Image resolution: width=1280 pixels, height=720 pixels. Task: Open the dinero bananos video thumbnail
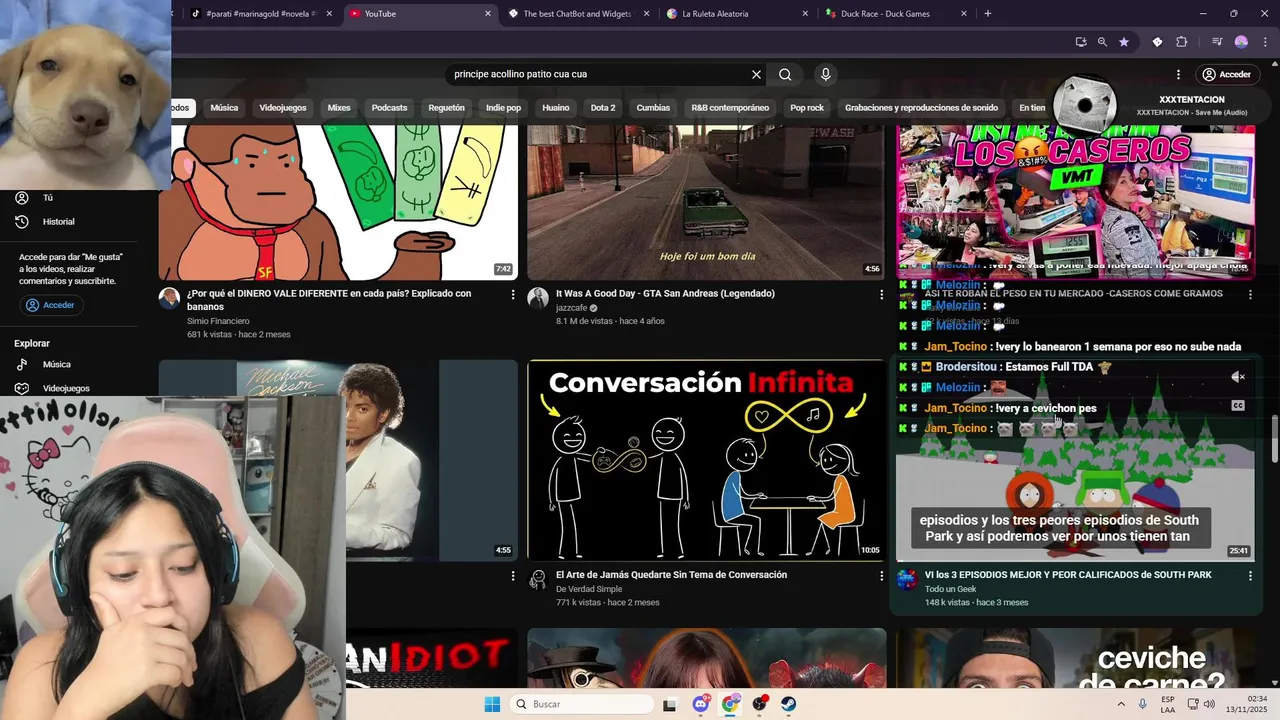[x=338, y=203]
